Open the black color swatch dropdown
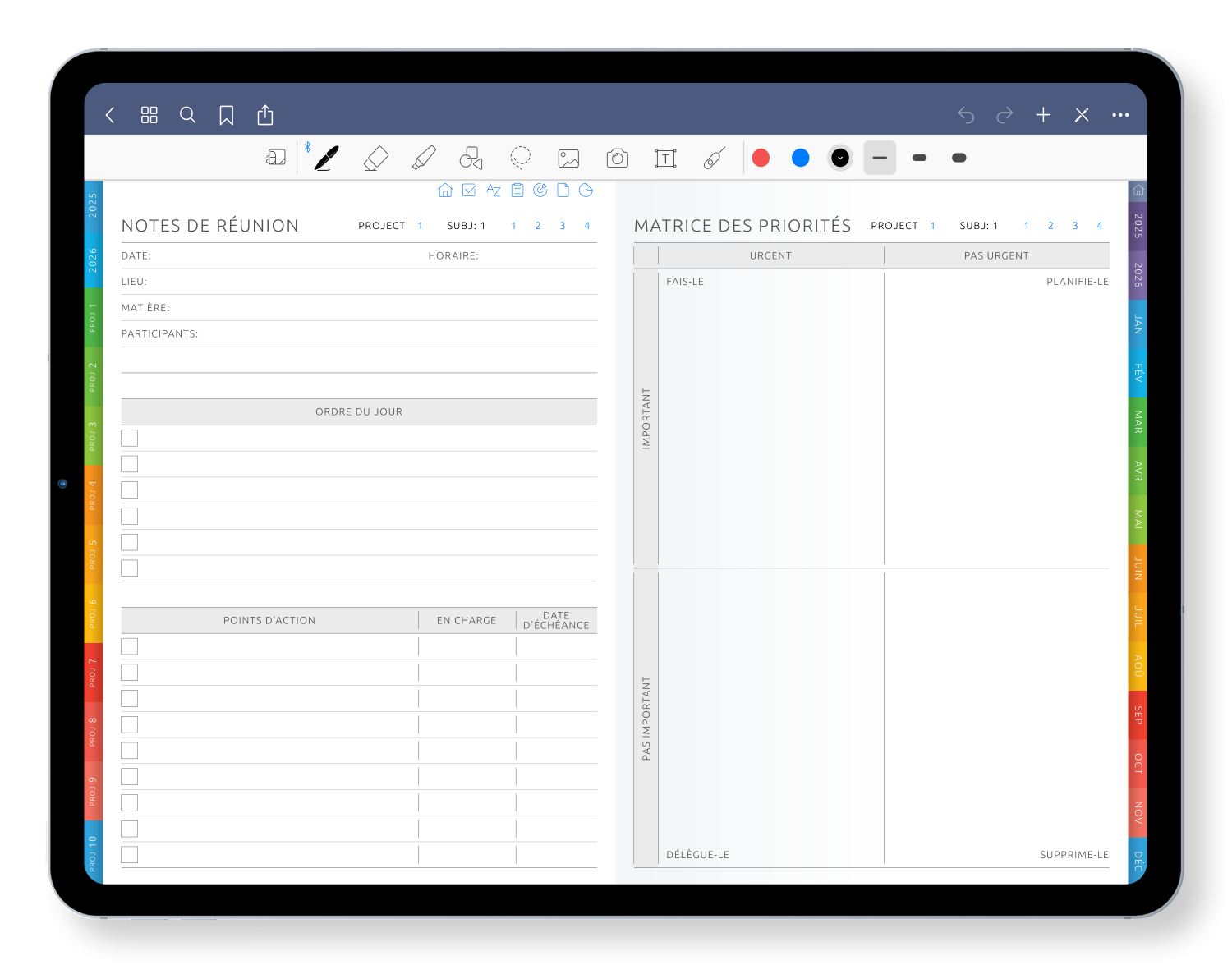The width and height of the screenshot is (1232, 965). (840, 158)
